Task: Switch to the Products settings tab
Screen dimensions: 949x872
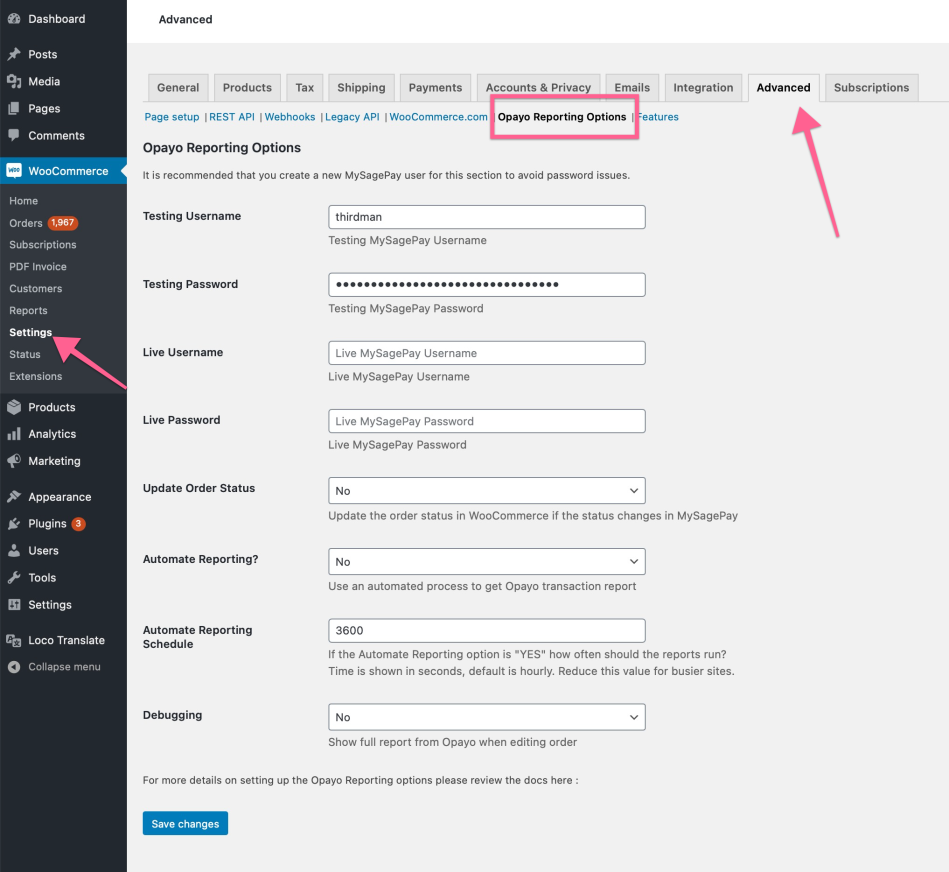Action: coord(247,88)
